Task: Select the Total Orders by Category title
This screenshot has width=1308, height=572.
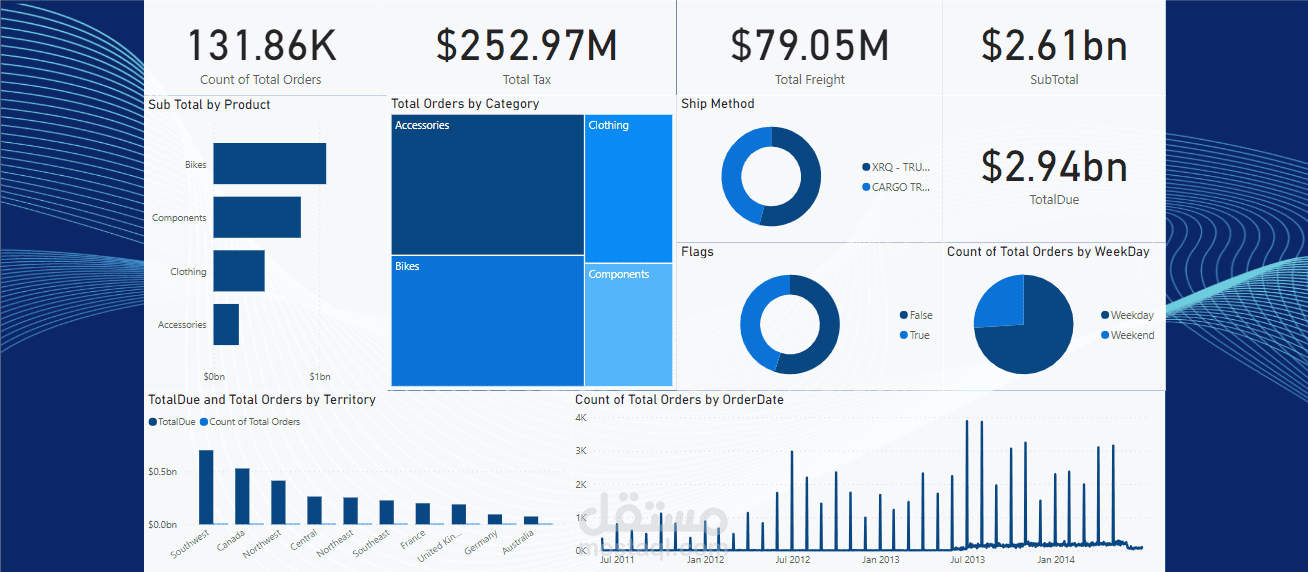Action: click(x=465, y=104)
